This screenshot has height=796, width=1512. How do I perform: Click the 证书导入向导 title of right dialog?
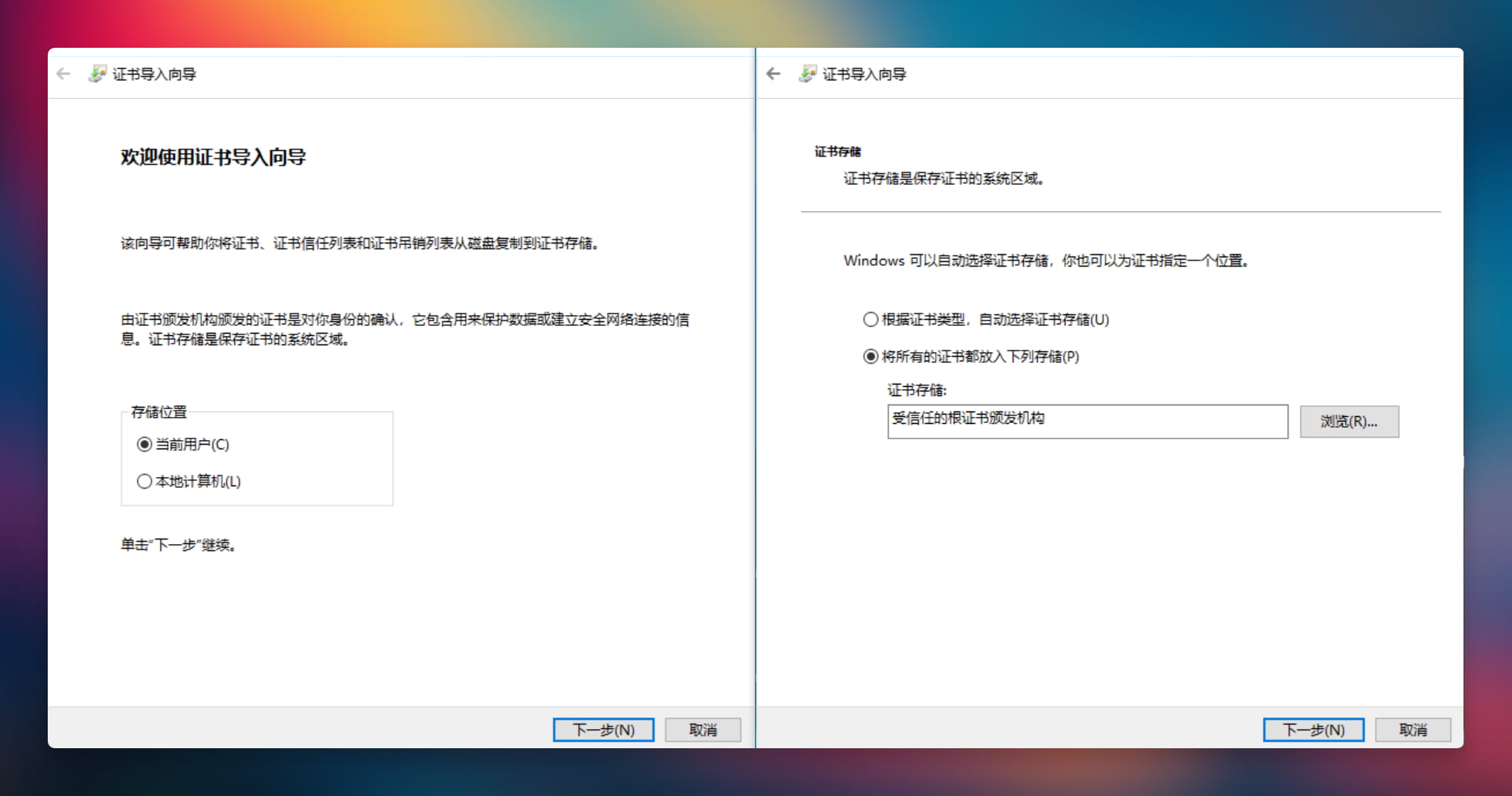864,75
